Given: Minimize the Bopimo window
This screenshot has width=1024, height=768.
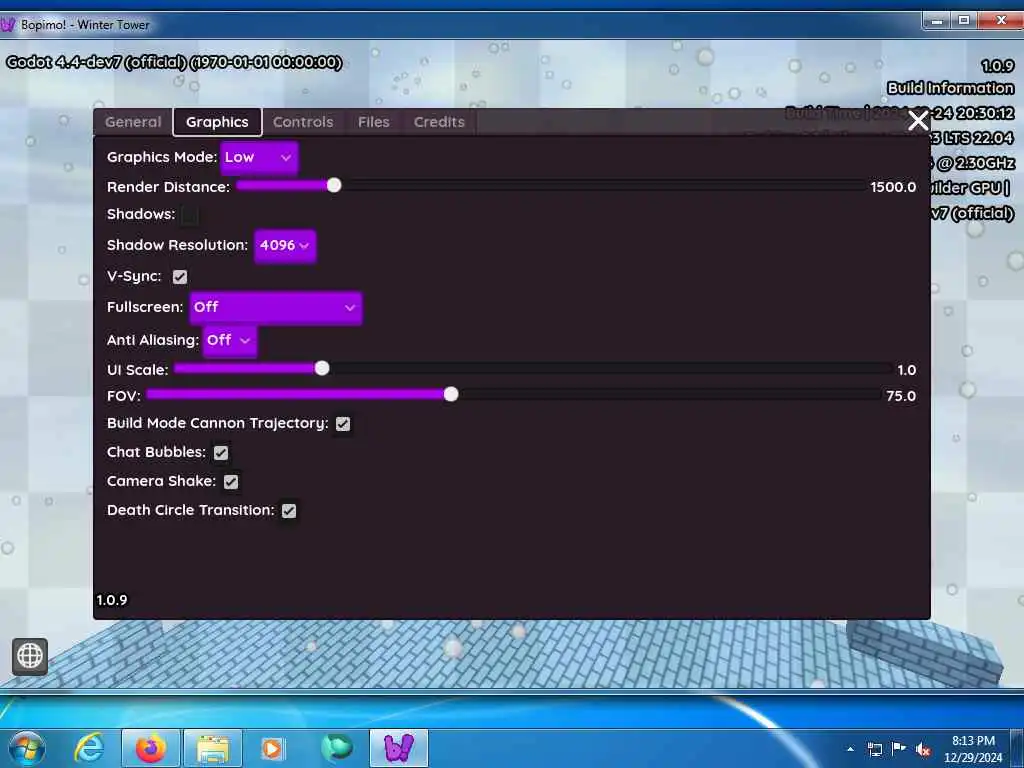Looking at the screenshot, I should [937, 21].
